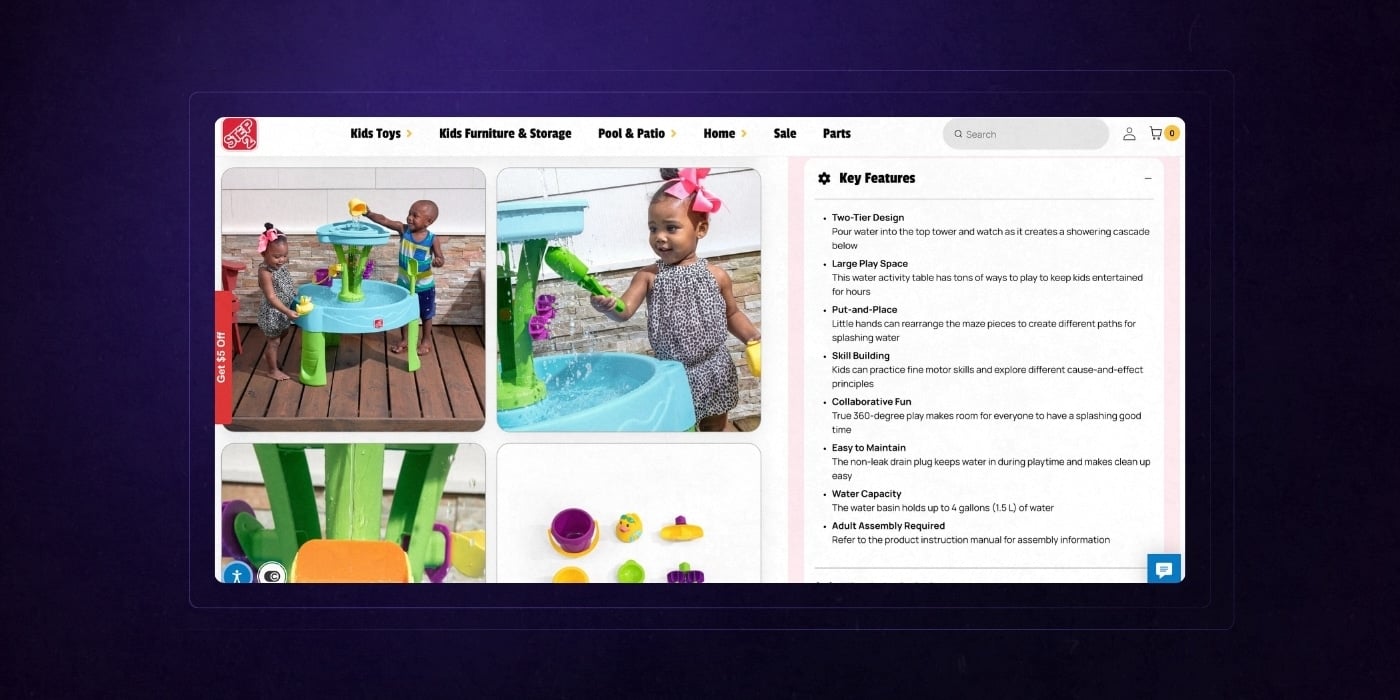Open close-up photo of girl with pink bow
The image size is (1400, 700).
(629, 299)
